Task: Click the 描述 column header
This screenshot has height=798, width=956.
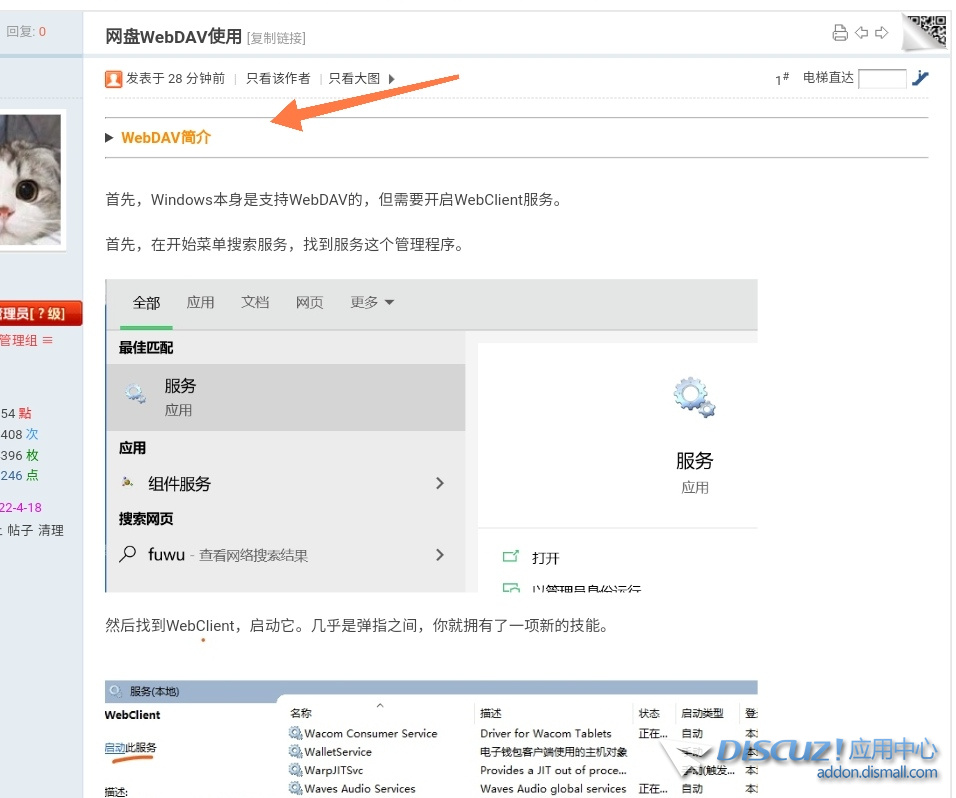Action: tap(491, 713)
